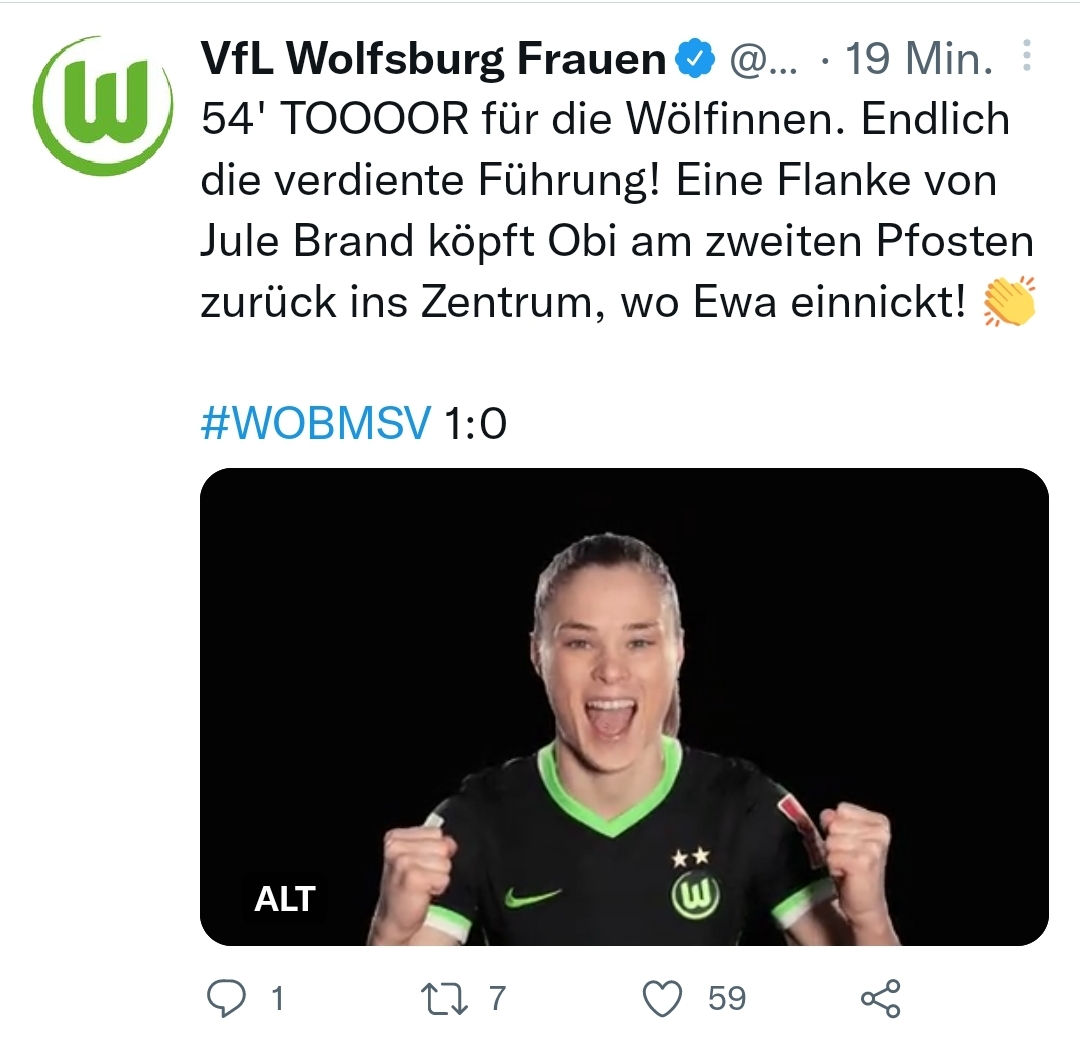This screenshot has height=1044, width=1080.
Task: Click the clapping hands emoji
Action: (1010, 301)
